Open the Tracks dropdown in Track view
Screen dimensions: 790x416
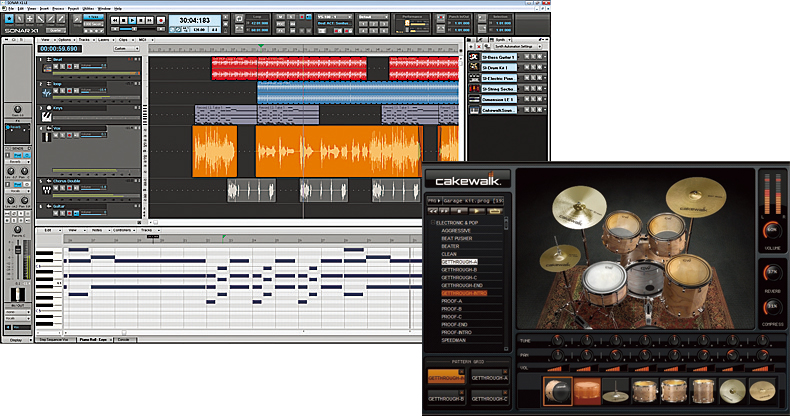tap(85, 40)
